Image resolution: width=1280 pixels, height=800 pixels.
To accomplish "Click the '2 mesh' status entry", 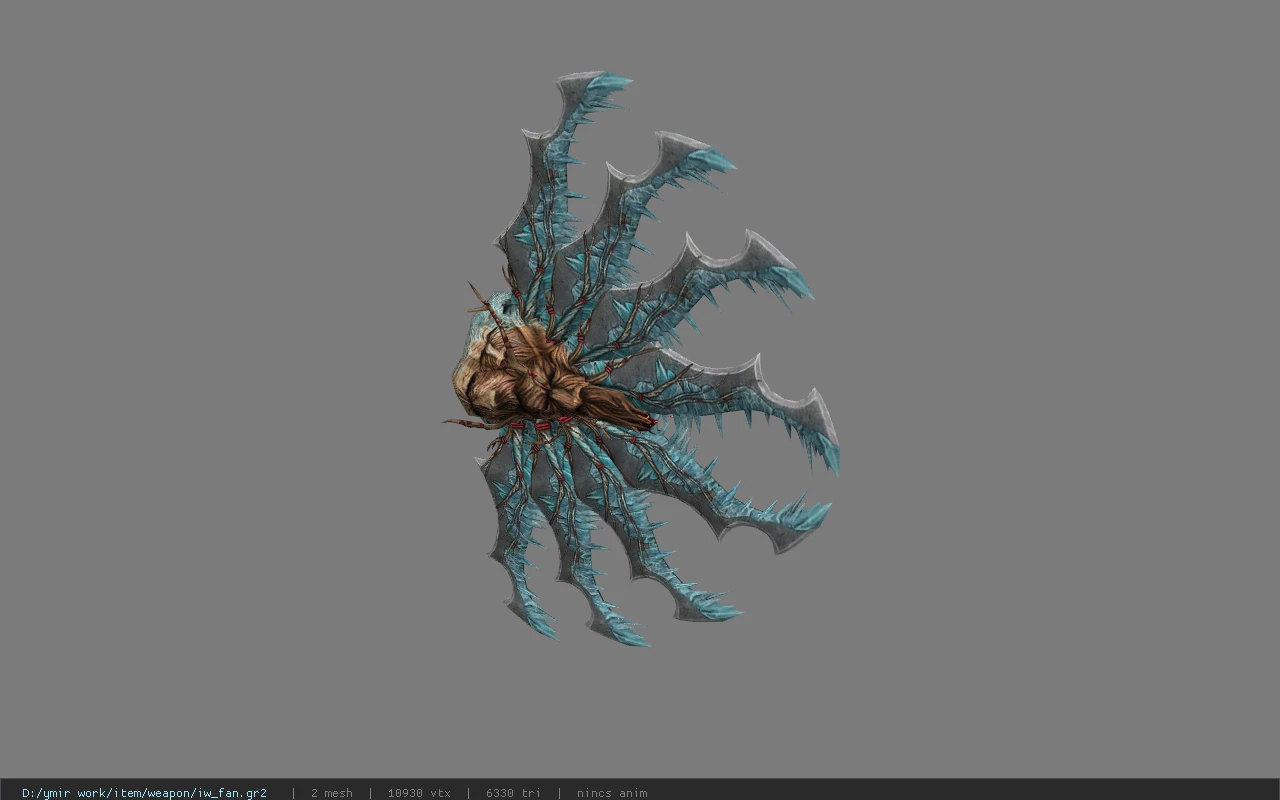I will coord(331,793).
